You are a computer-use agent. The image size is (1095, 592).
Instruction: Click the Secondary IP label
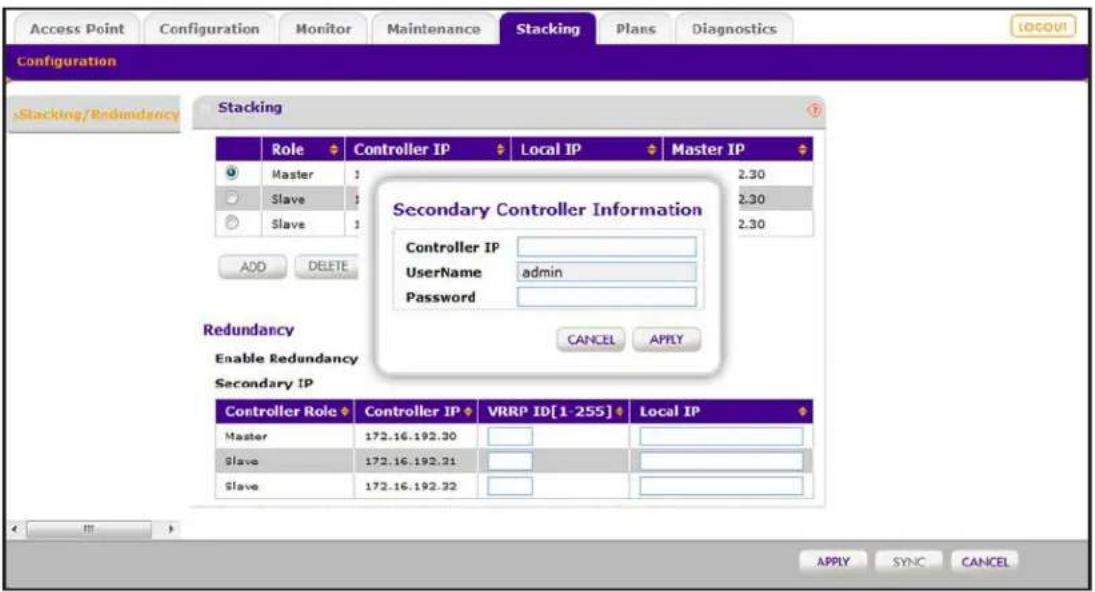(264, 384)
